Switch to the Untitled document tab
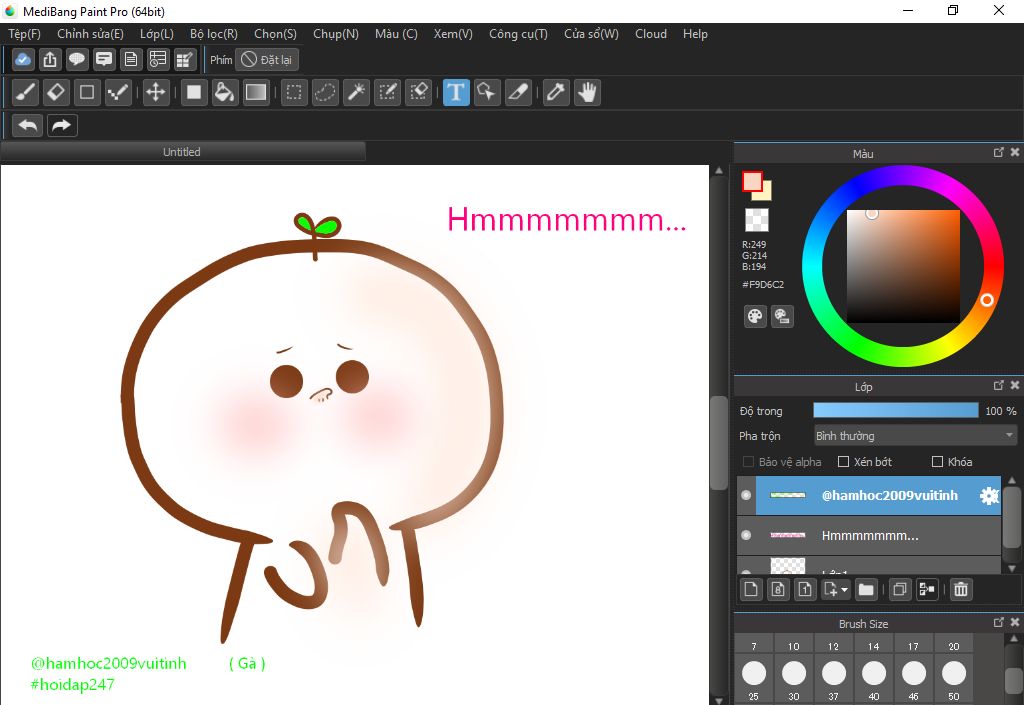This screenshot has width=1024, height=705. coord(182,151)
